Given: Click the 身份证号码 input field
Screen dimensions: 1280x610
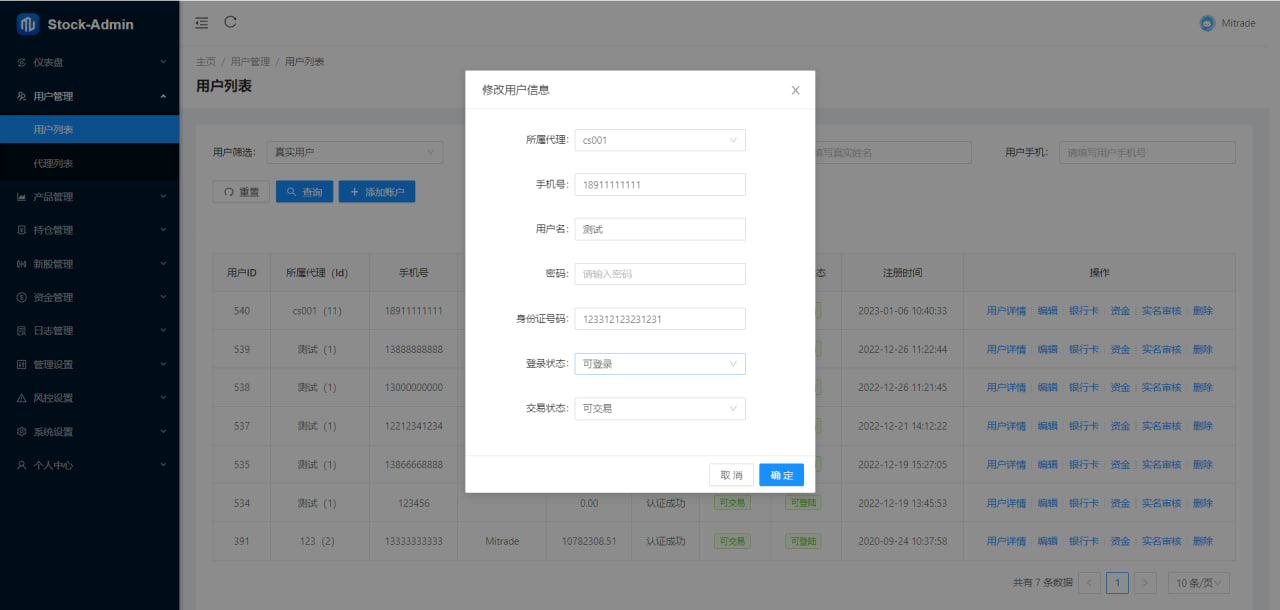Looking at the screenshot, I should tap(659, 318).
